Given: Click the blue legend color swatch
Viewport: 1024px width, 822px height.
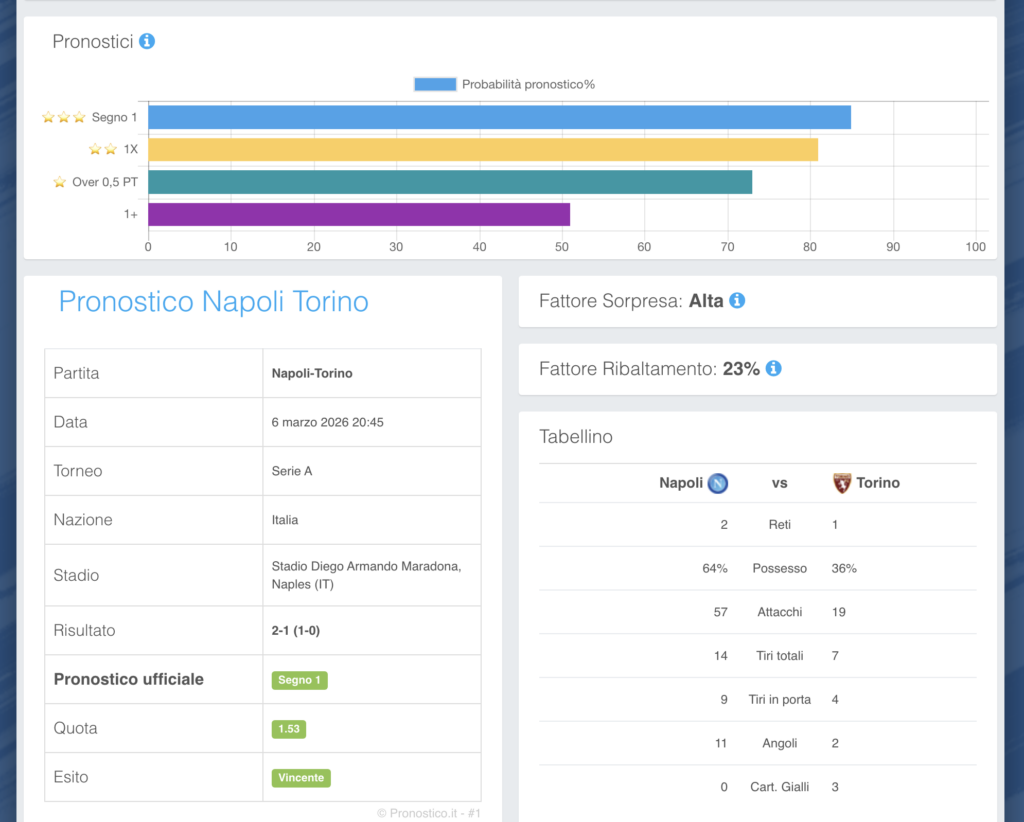Looking at the screenshot, I should 435,84.
